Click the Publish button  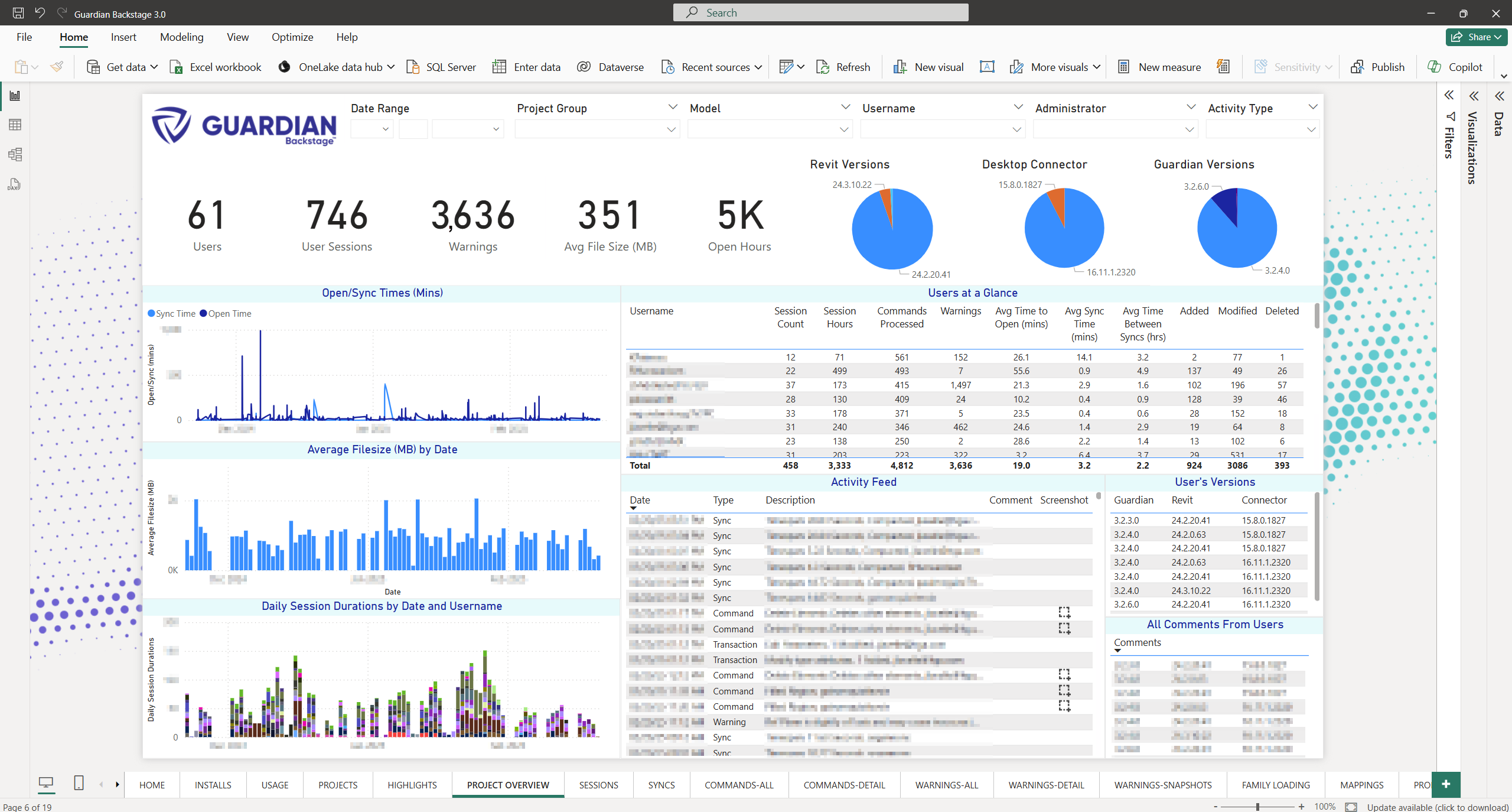tap(1377, 67)
